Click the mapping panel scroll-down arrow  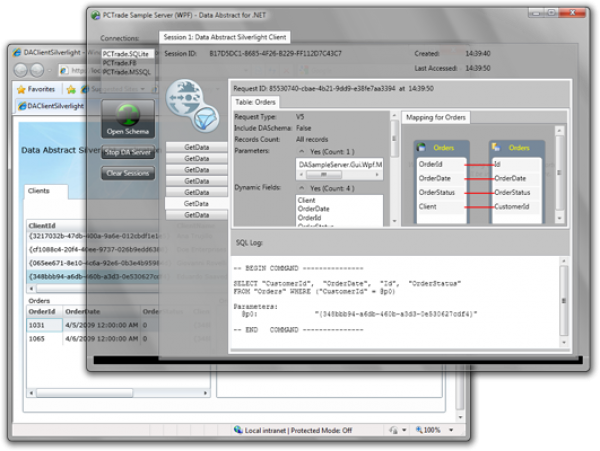(559, 218)
